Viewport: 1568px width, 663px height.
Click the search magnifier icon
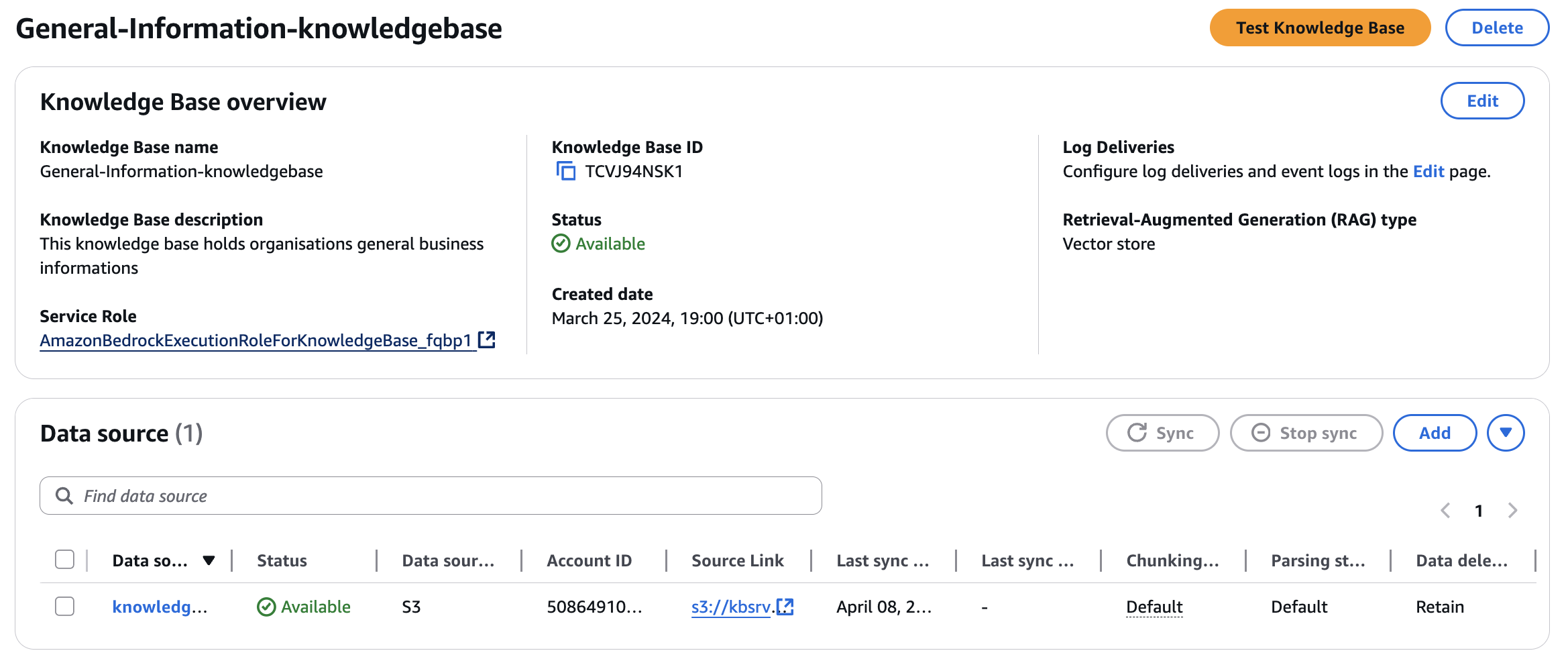pos(64,496)
